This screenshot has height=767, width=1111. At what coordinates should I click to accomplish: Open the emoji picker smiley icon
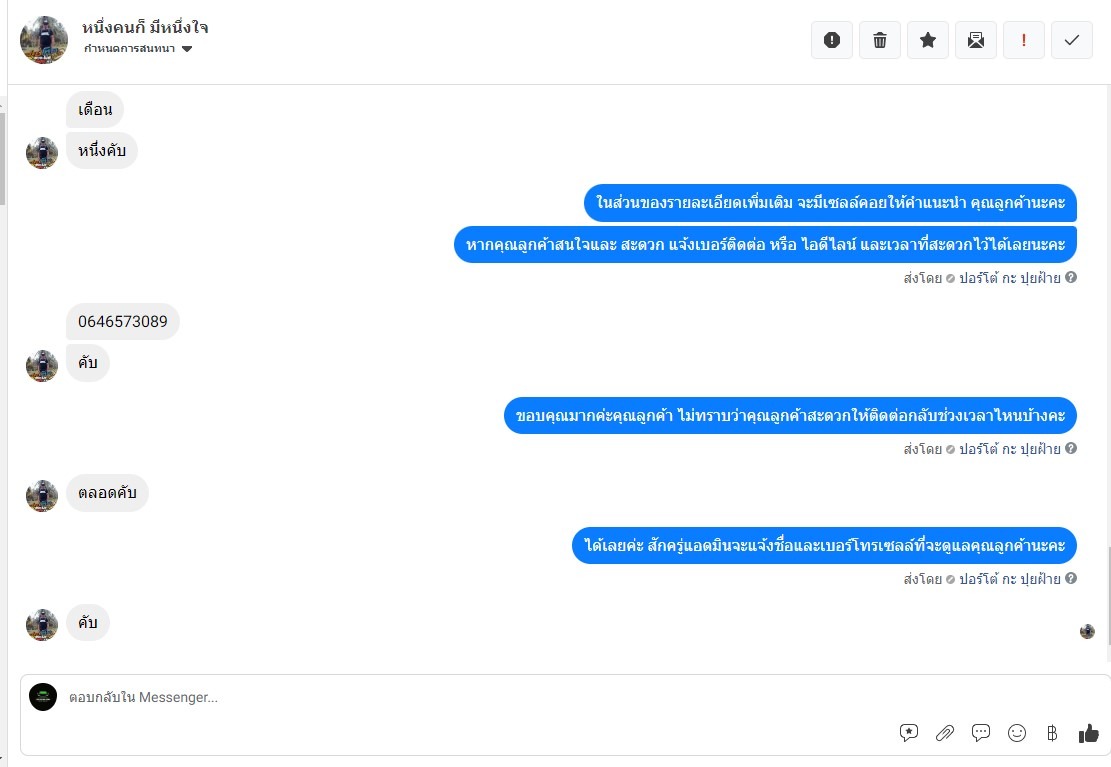[x=1017, y=733]
